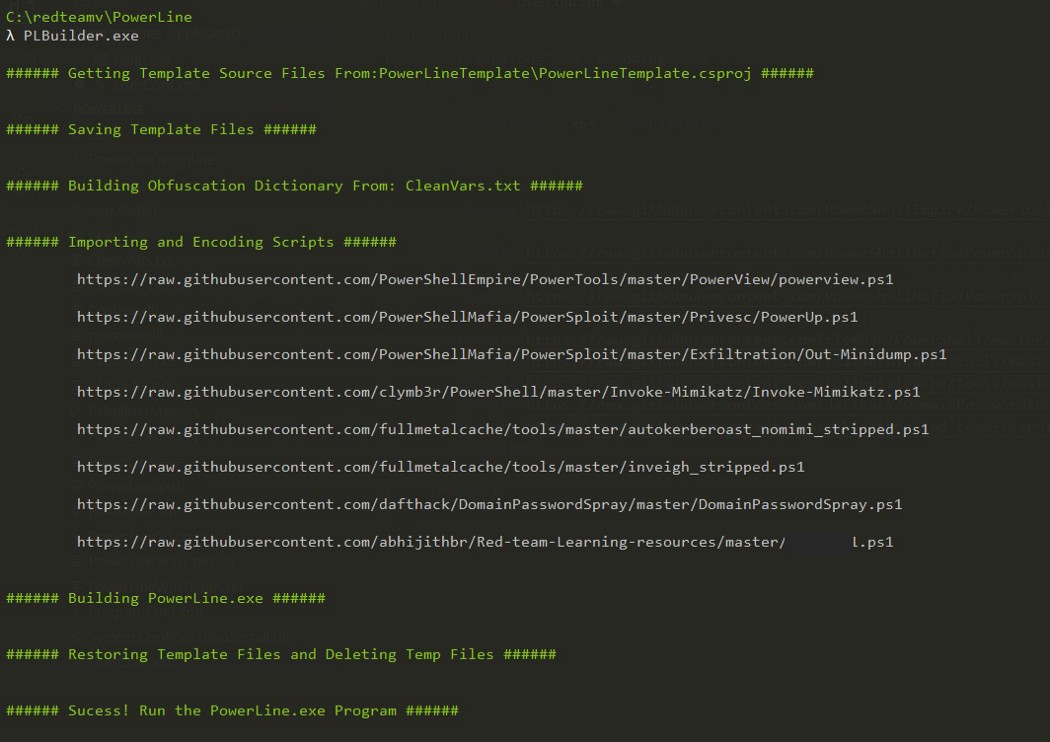Click 'Restoring Template Files and Deleting Temp Files'
1050x742 pixels.
(281, 654)
